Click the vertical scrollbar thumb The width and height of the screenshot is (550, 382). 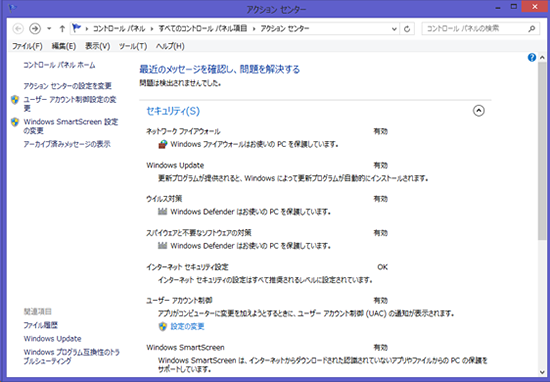[542, 151]
